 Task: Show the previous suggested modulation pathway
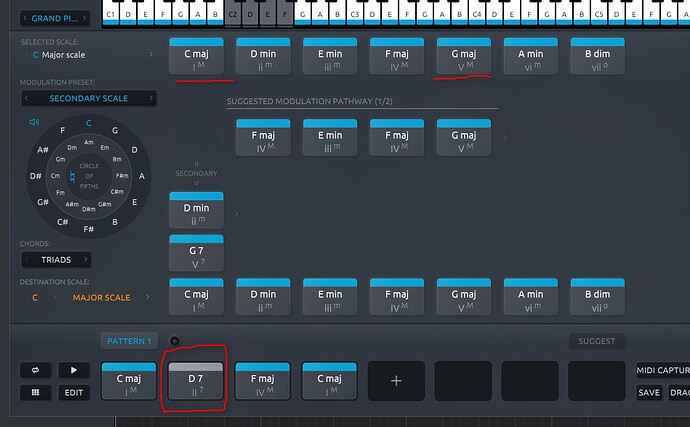(x=222, y=138)
